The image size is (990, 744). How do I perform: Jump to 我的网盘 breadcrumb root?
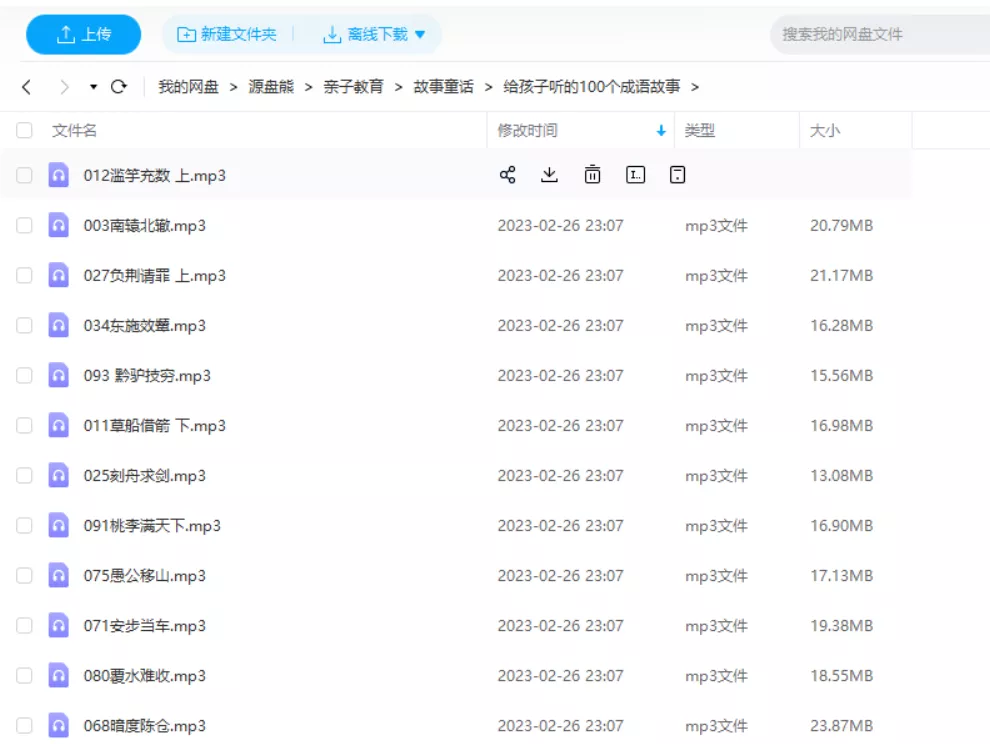188,87
